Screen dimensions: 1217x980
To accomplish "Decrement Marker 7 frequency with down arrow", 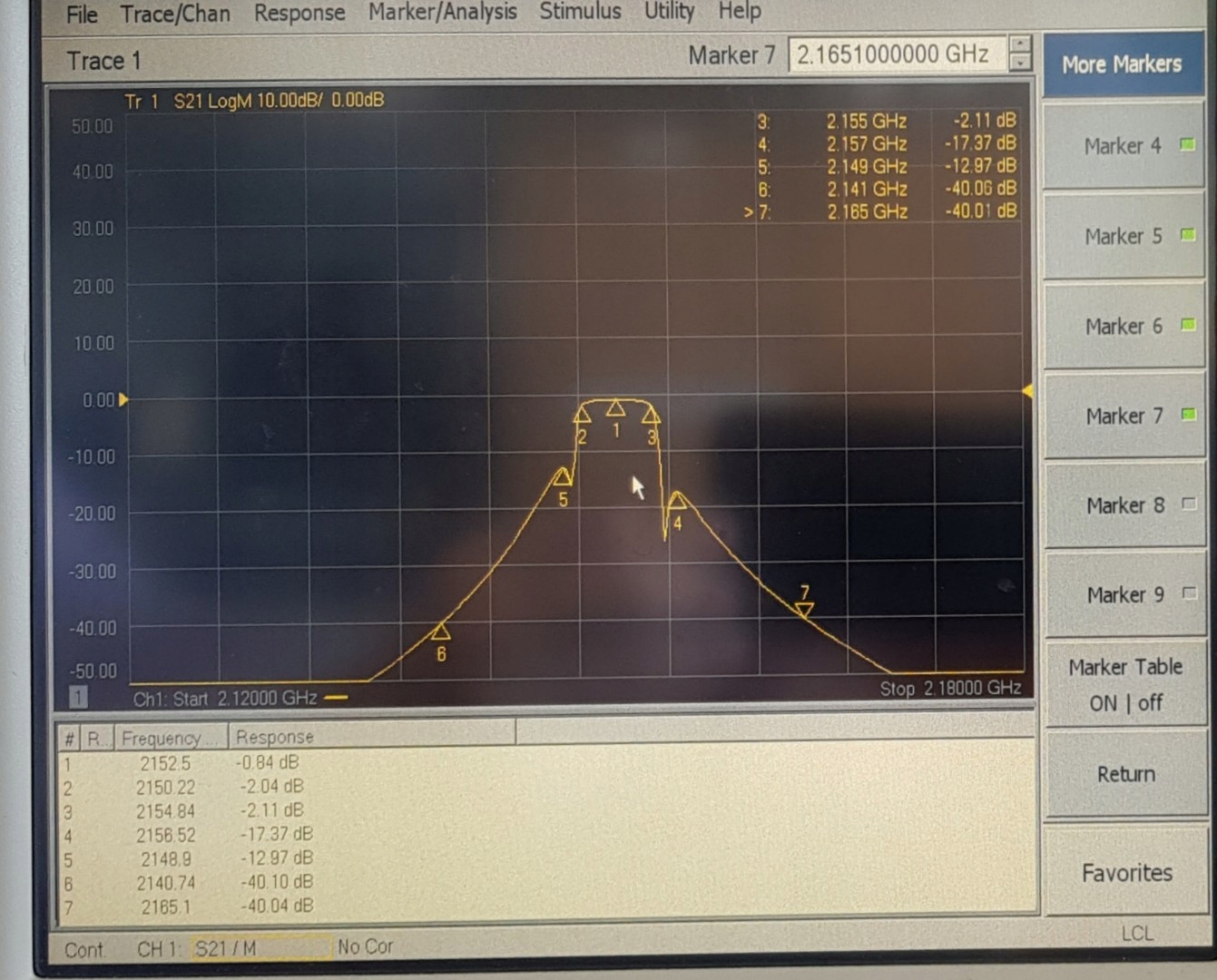I will click(1020, 64).
